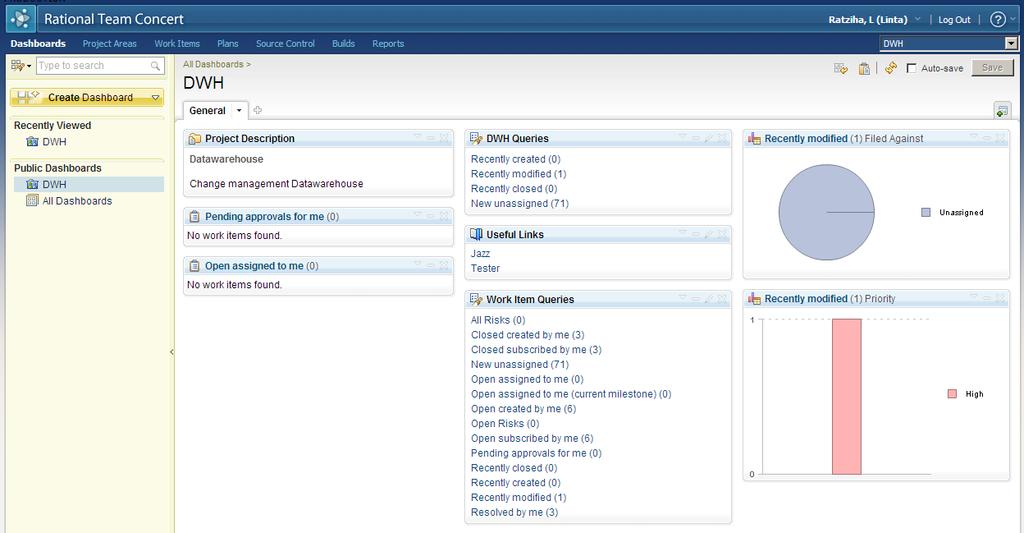The image size is (1024, 533).
Task: Click the All Dashboards grid icon
Action: [32, 201]
